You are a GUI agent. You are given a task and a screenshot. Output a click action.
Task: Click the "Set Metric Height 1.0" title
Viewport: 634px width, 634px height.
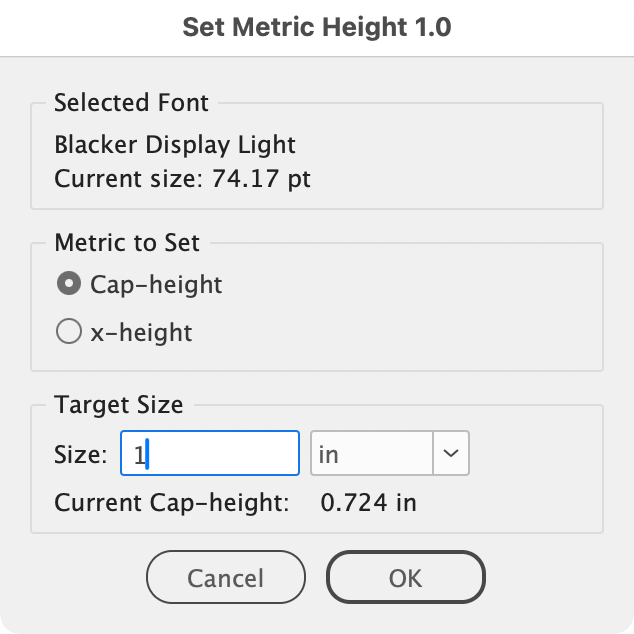pyautogui.click(x=317, y=27)
